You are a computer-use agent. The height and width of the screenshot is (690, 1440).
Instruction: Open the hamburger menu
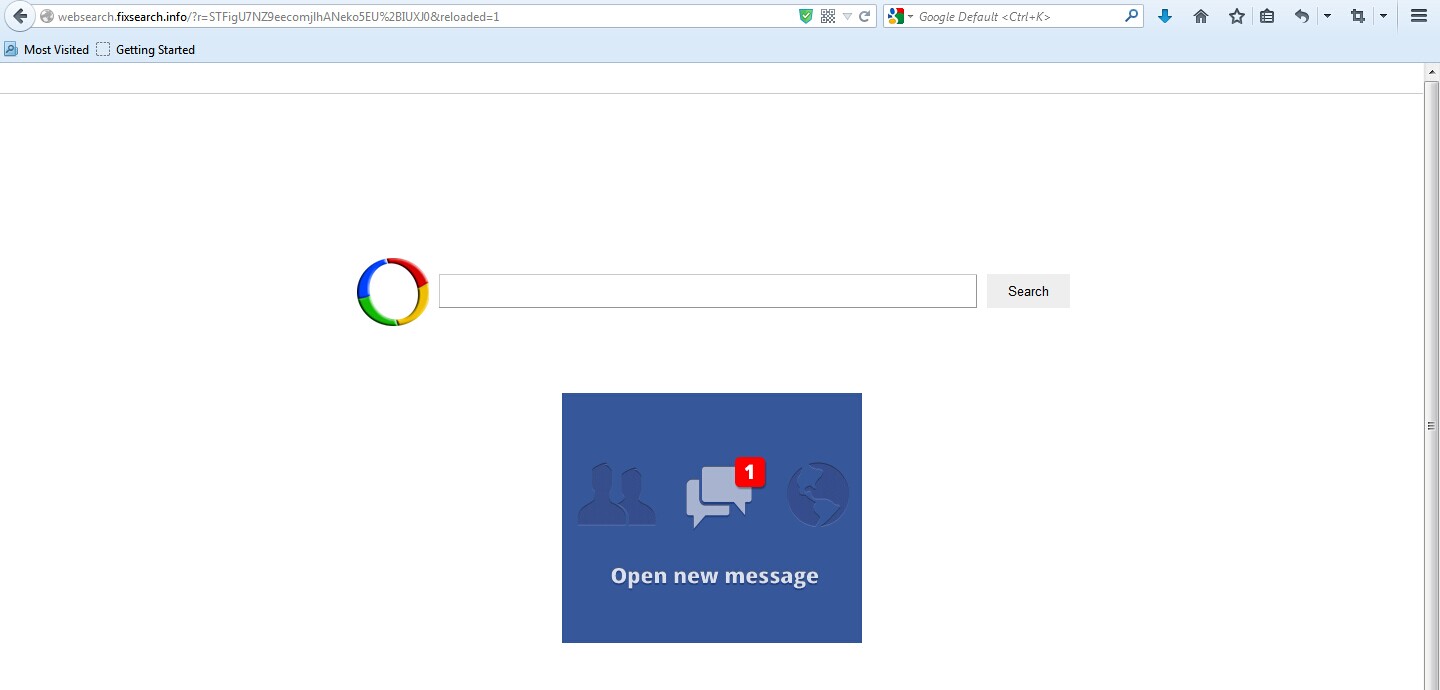(x=1418, y=16)
